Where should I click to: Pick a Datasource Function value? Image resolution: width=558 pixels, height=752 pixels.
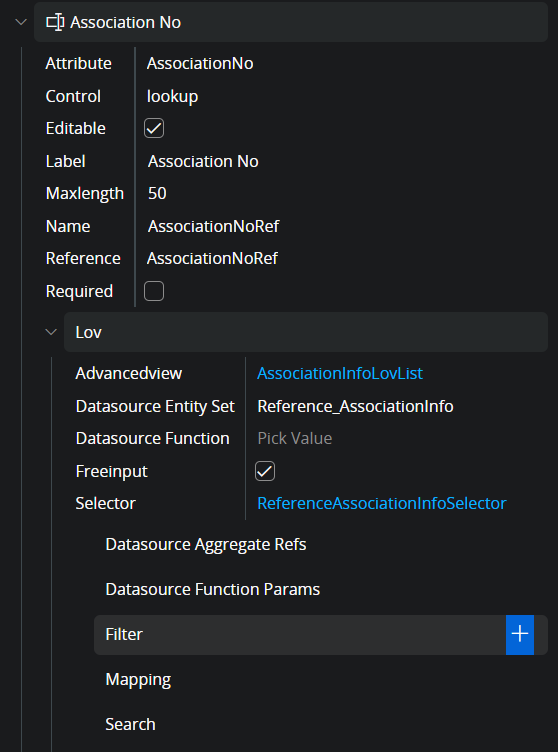pyautogui.click(x=295, y=438)
